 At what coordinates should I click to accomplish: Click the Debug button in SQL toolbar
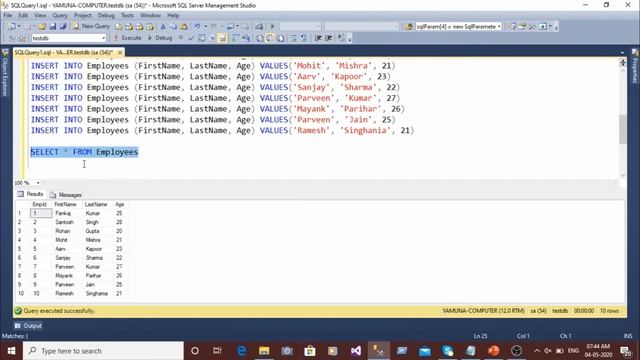(x=160, y=38)
